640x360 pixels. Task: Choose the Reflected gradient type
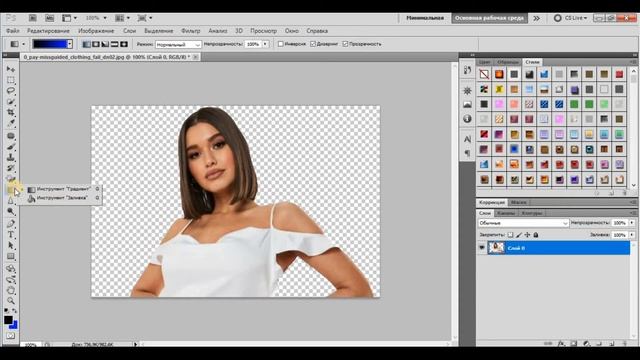[x=115, y=44]
